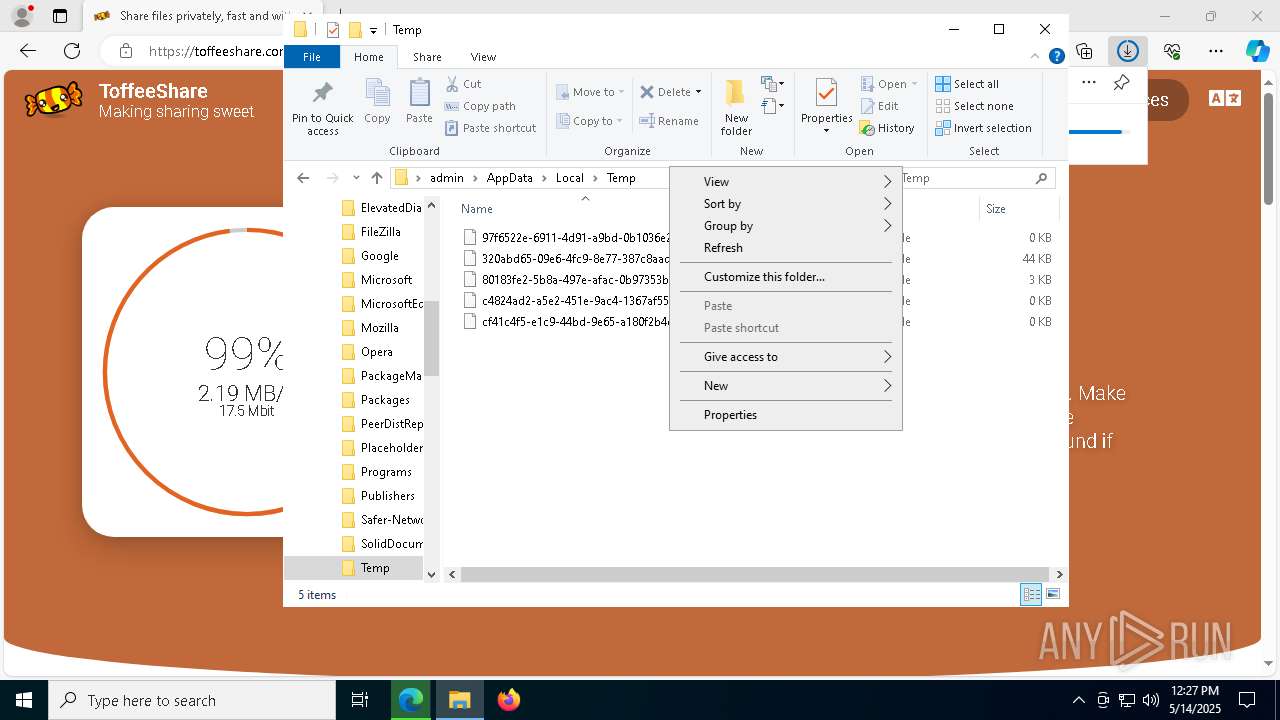This screenshot has width=1280, height=720.
Task: Click the Rename ribbon button
Action: 669,121
